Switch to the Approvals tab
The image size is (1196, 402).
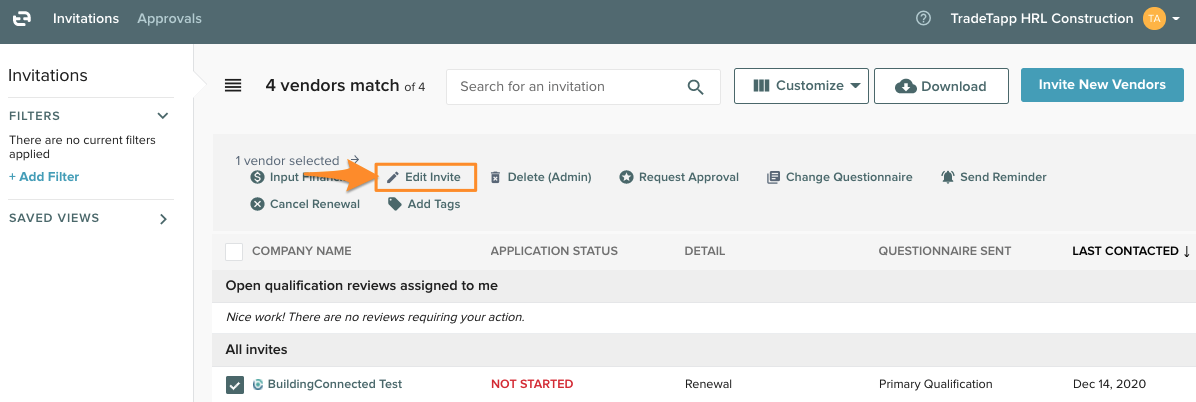(x=169, y=19)
